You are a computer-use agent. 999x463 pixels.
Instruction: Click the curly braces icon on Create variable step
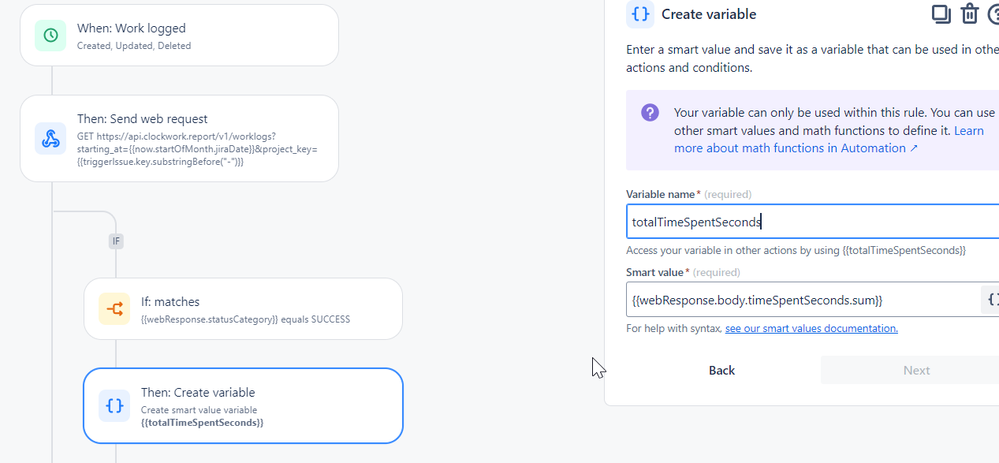click(114, 406)
